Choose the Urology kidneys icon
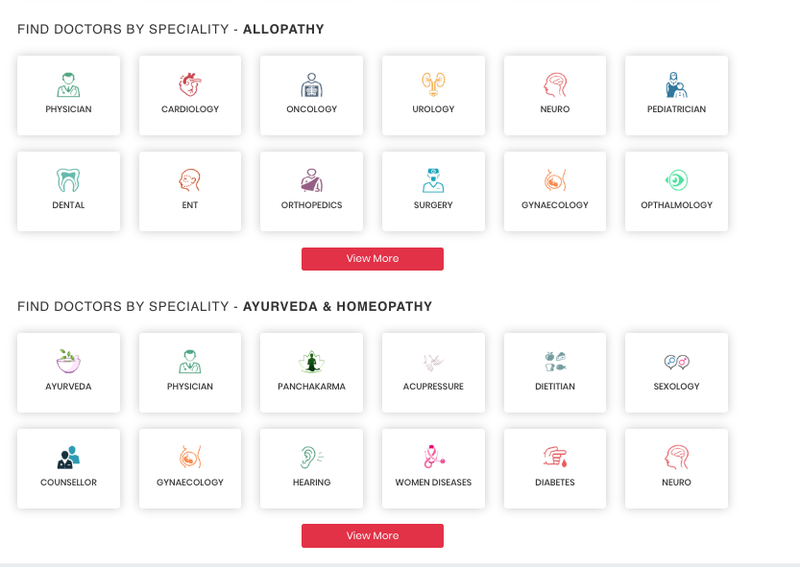800x567 pixels. (x=433, y=84)
